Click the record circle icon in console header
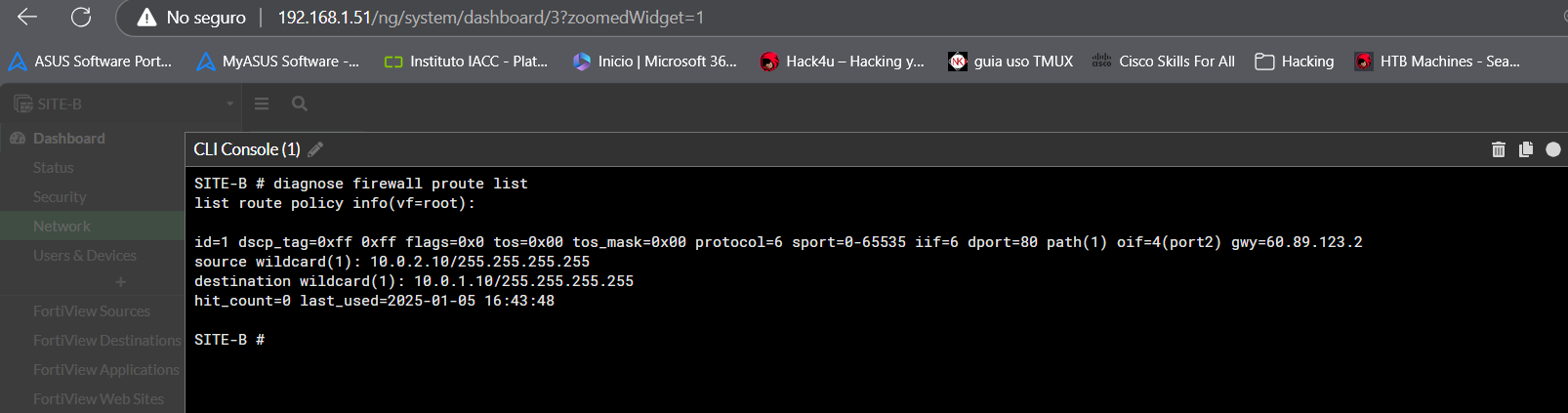 pos(1552,149)
